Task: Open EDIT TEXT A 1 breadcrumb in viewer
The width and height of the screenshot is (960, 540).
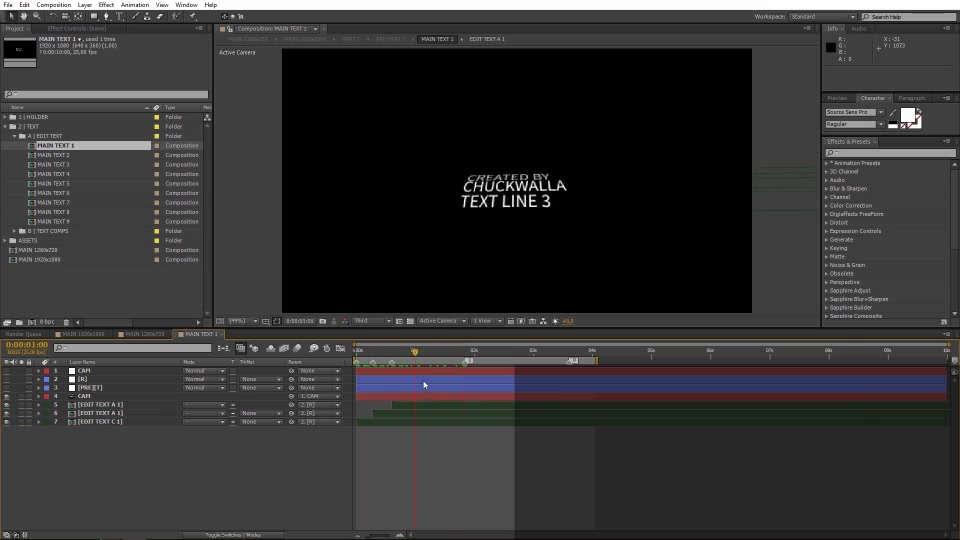Action: coord(487,39)
